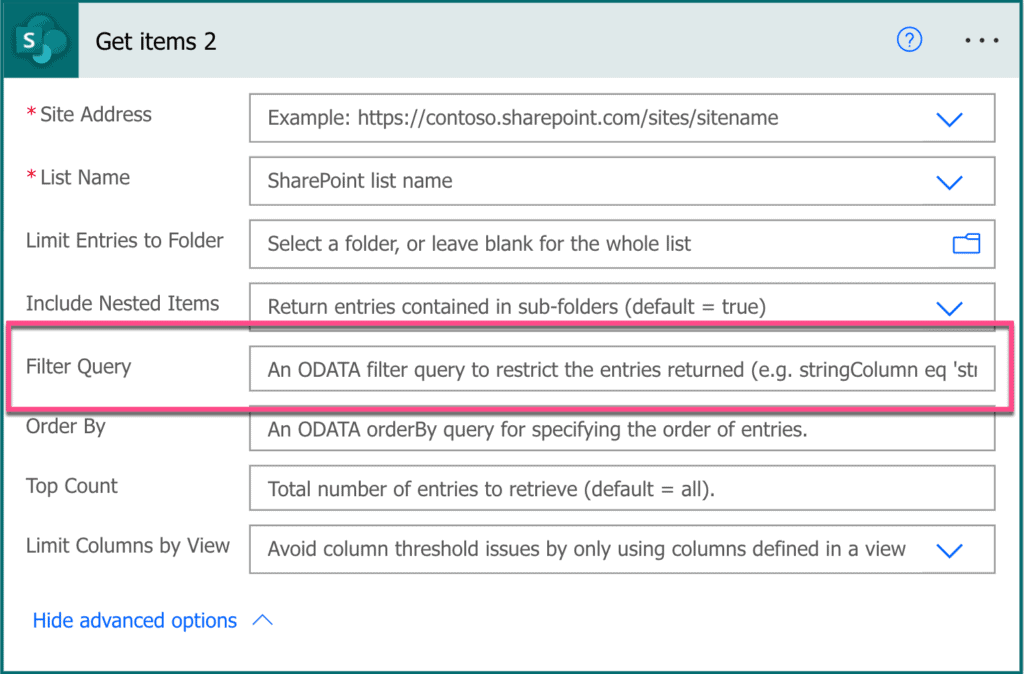Select the Filter Query input field
The width and height of the screenshot is (1024, 674).
(600, 369)
